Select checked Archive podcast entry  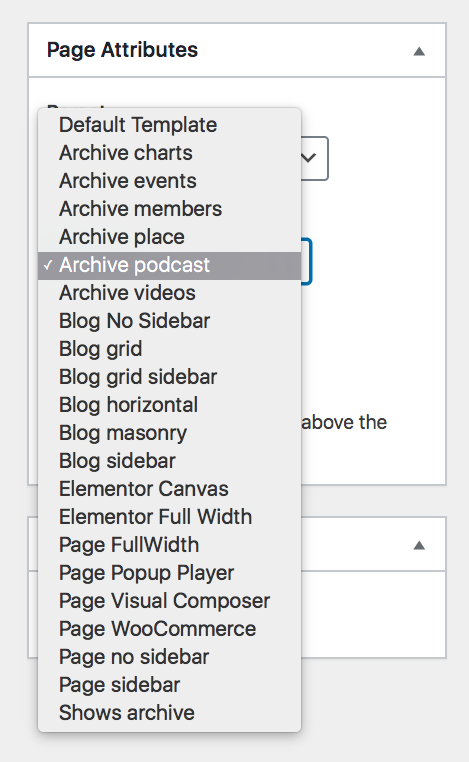tap(169, 265)
